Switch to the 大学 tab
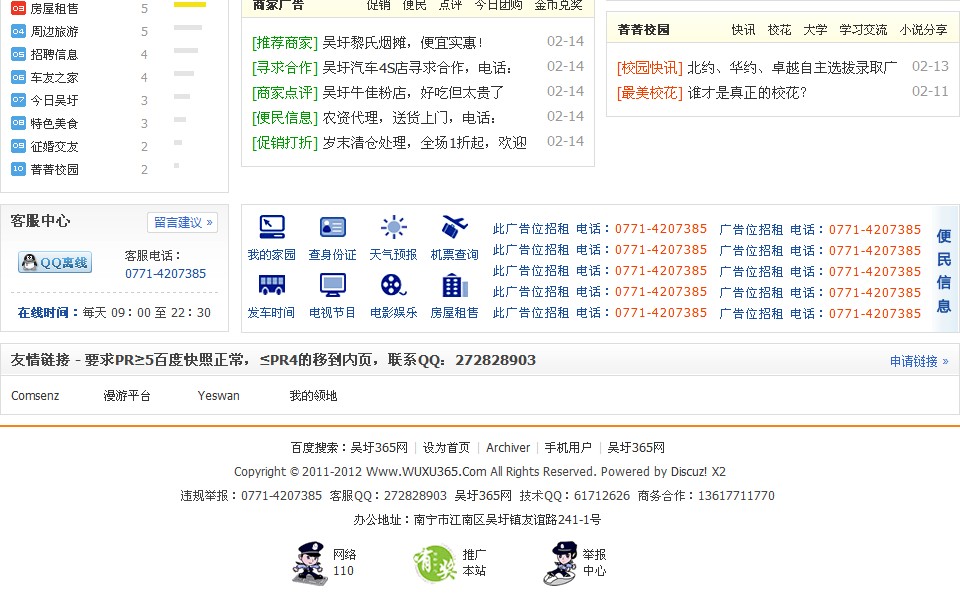Screen dimensions: 960x595 click(x=816, y=29)
